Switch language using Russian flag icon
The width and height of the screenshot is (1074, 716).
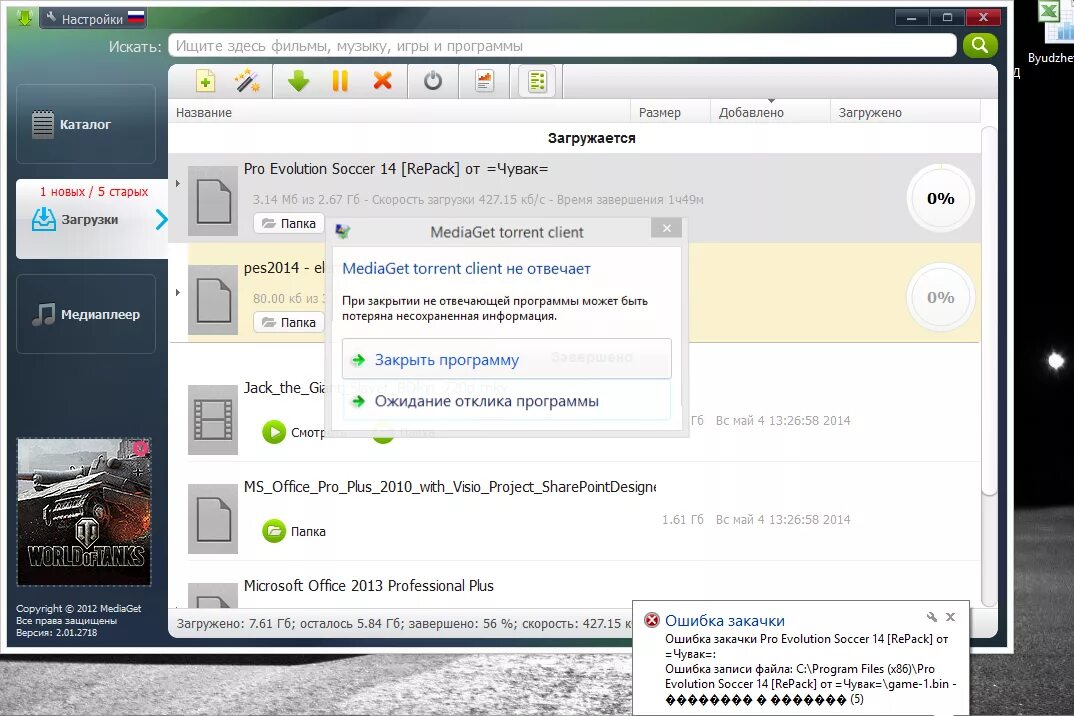click(x=136, y=18)
